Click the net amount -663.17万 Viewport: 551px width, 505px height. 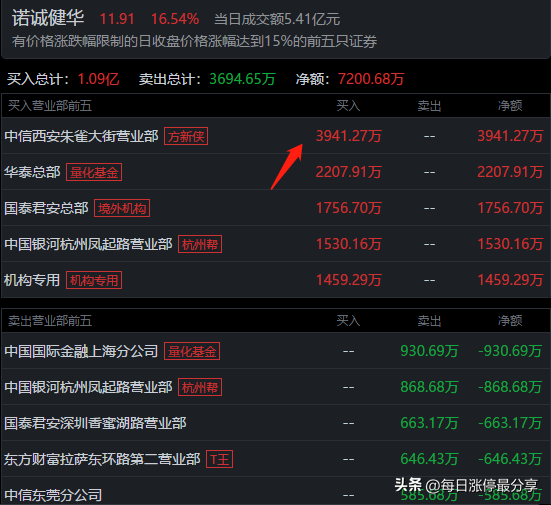(x=510, y=423)
